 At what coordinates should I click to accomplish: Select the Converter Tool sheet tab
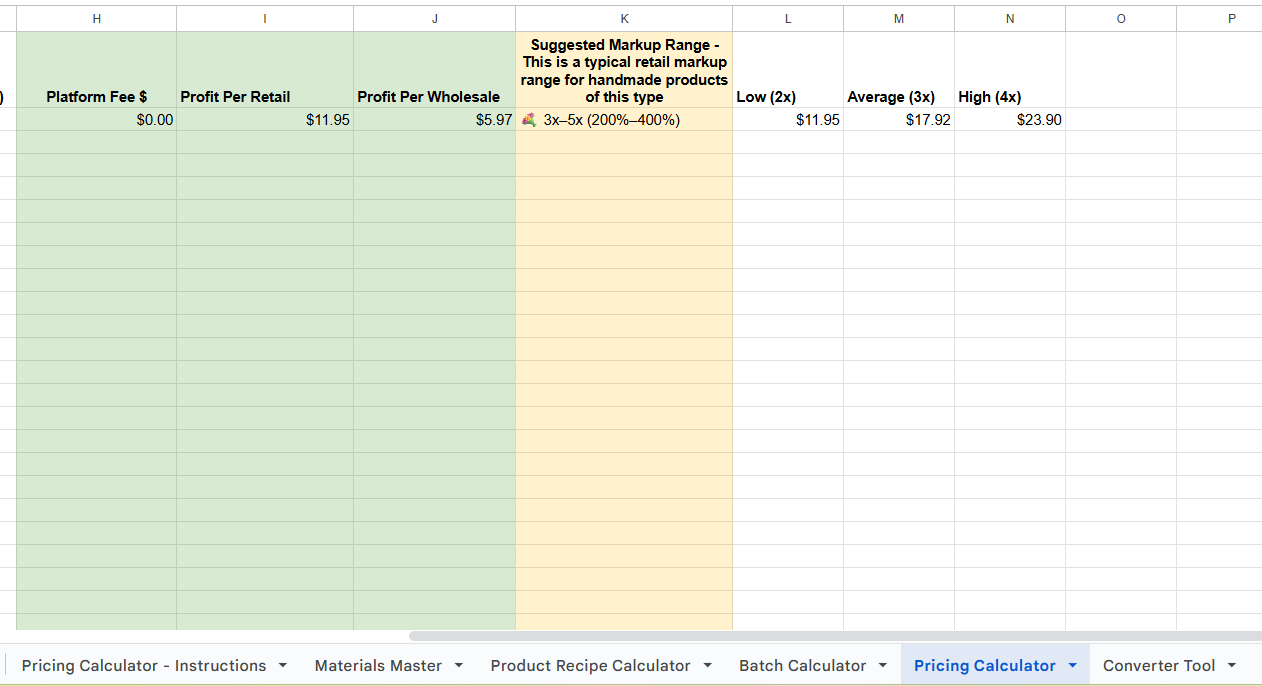coord(1158,666)
